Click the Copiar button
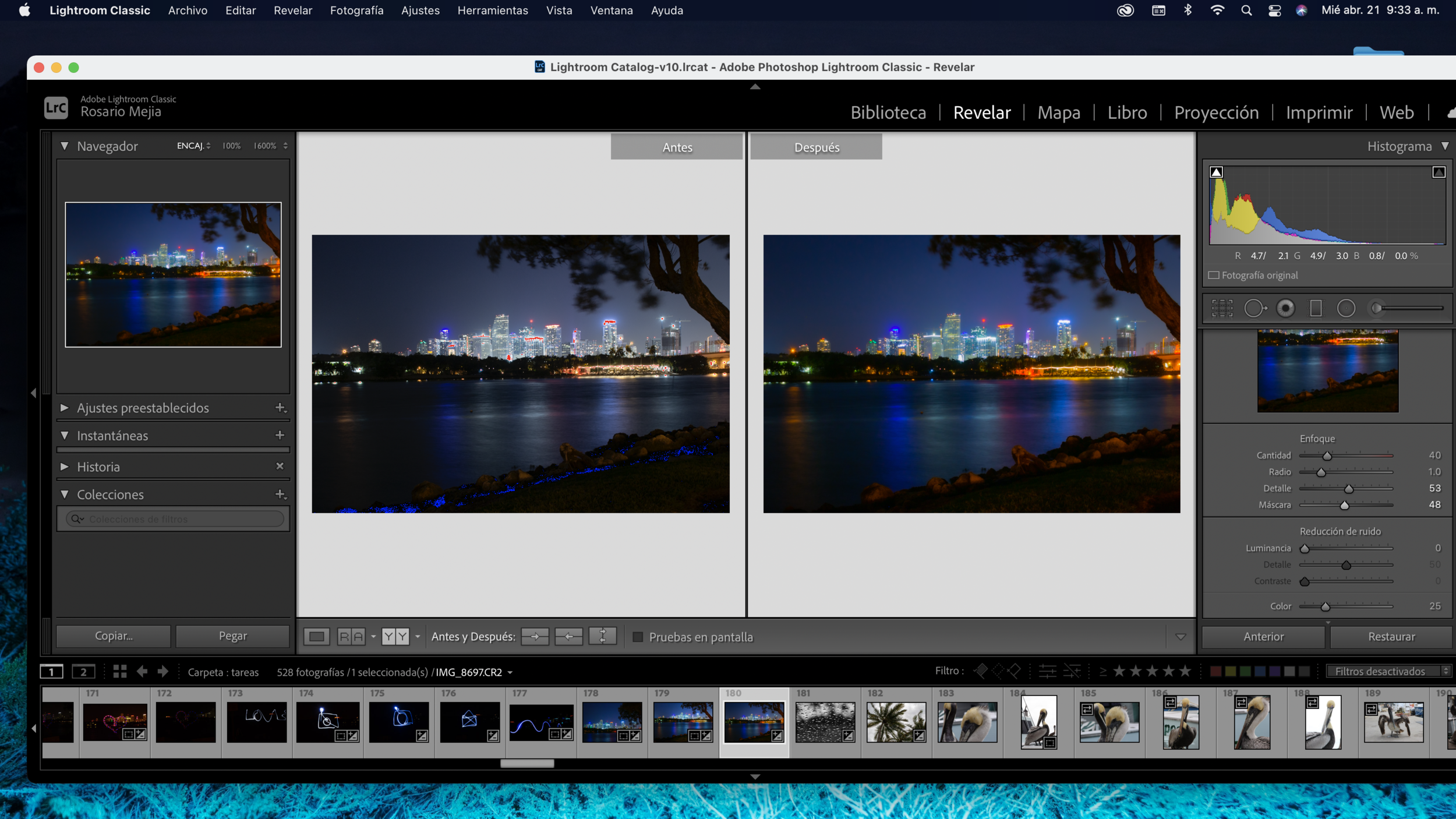Viewport: 1456px width, 819px height. pyautogui.click(x=112, y=636)
